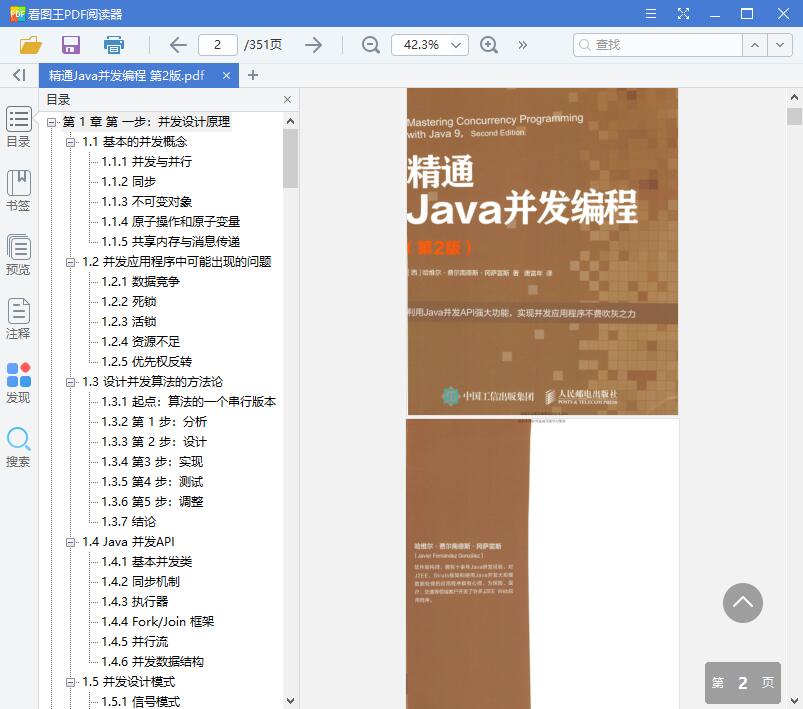The height and width of the screenshot is (709, 803).
Task: Find next search result arrow
Action: pos(780,45)
